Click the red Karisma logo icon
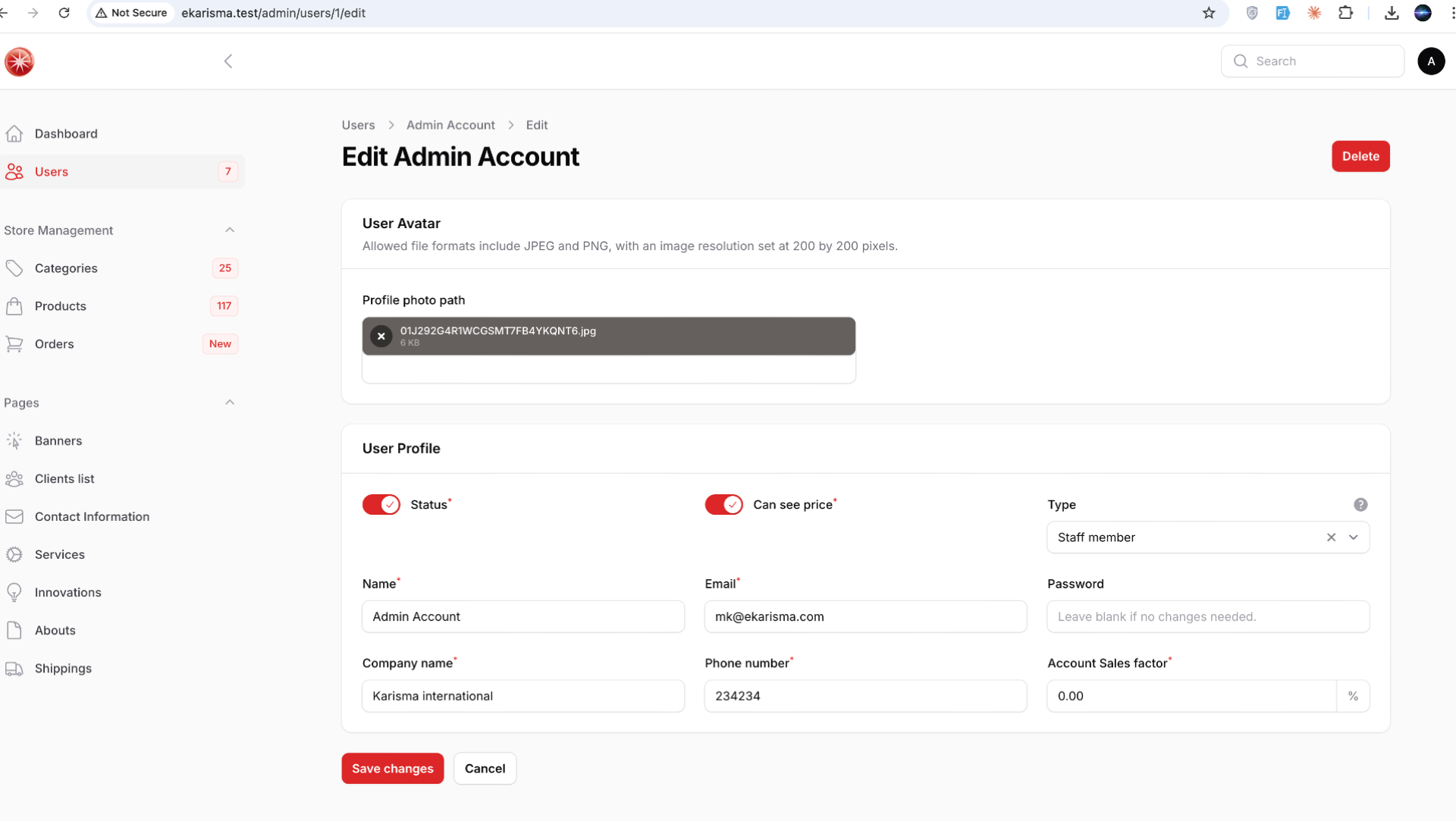Image resolution: width=1456 pixels, height=821 pixels. (19, 61)
